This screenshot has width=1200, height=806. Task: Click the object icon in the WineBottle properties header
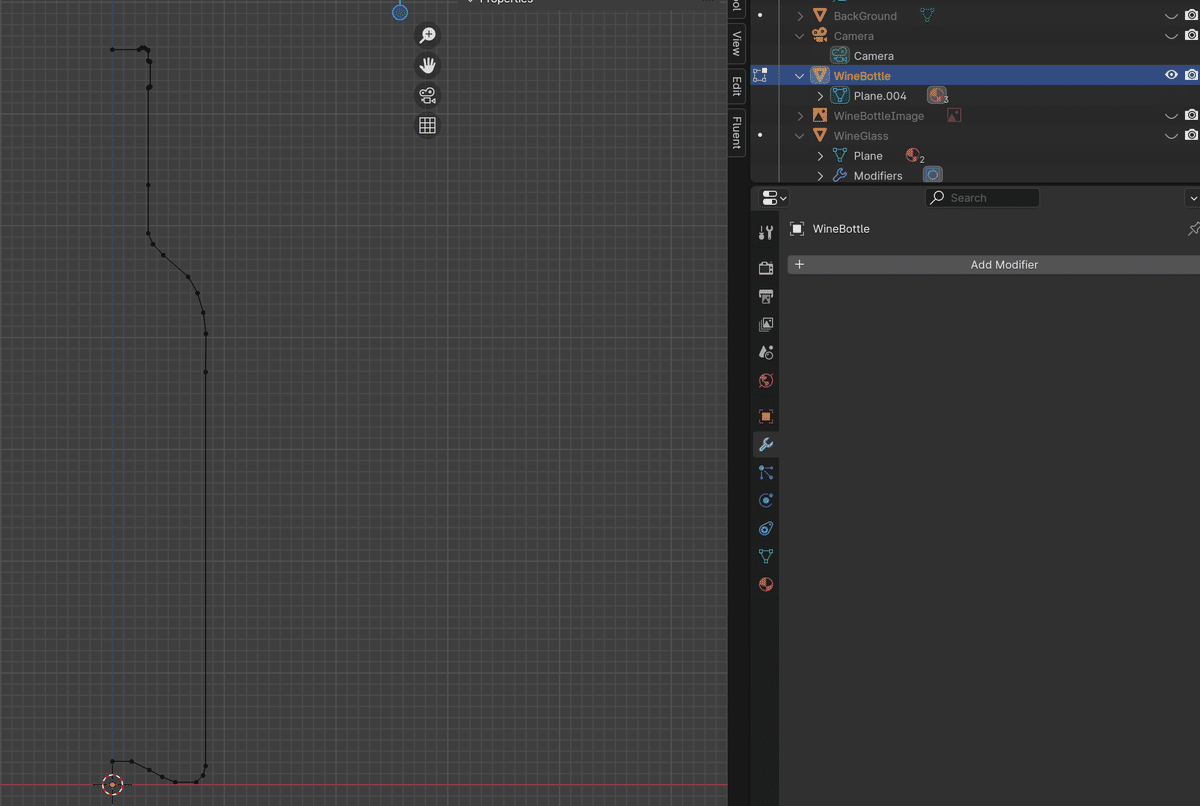coord(797,229)
